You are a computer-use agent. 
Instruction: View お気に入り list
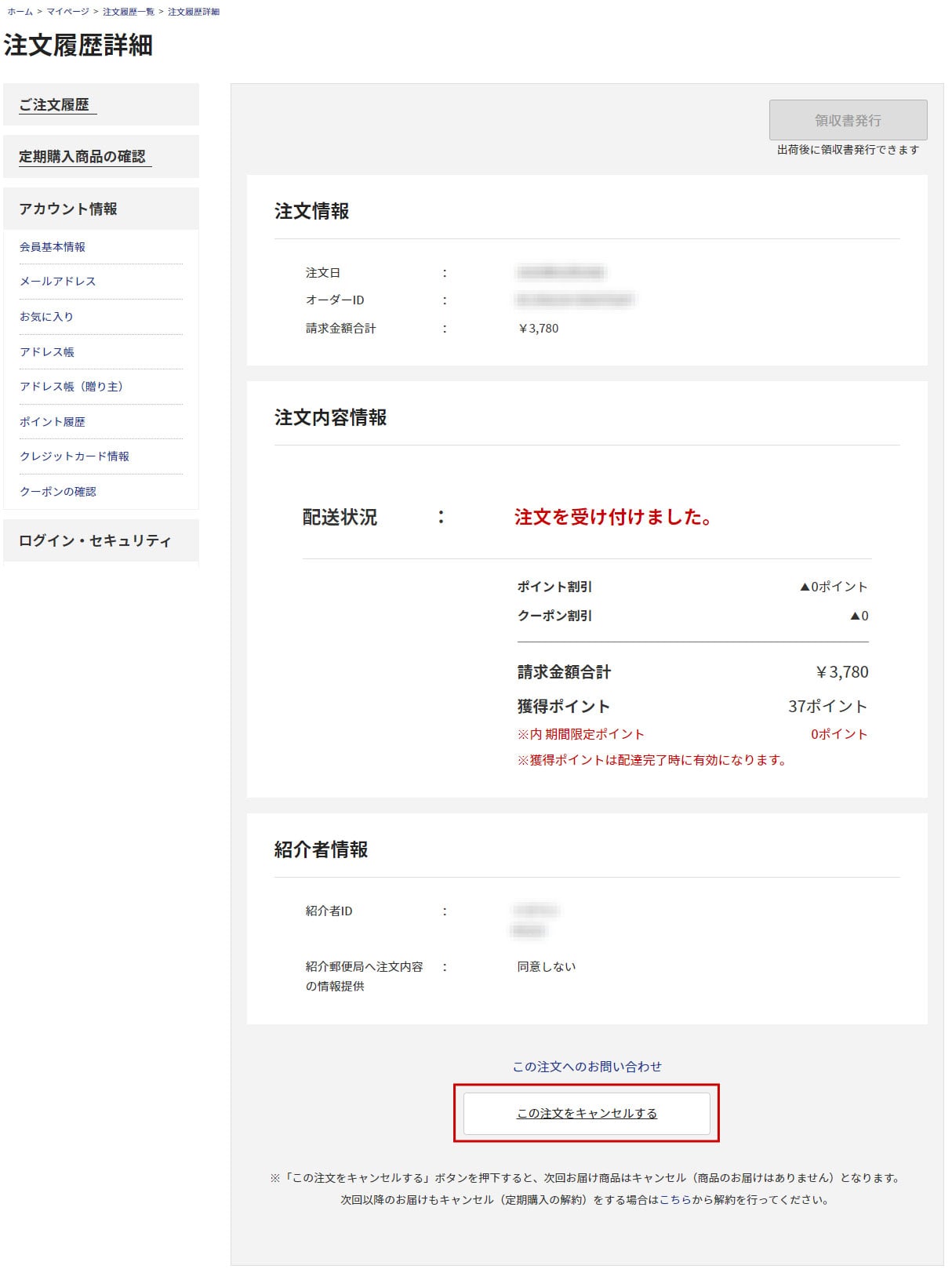point(46,317)
